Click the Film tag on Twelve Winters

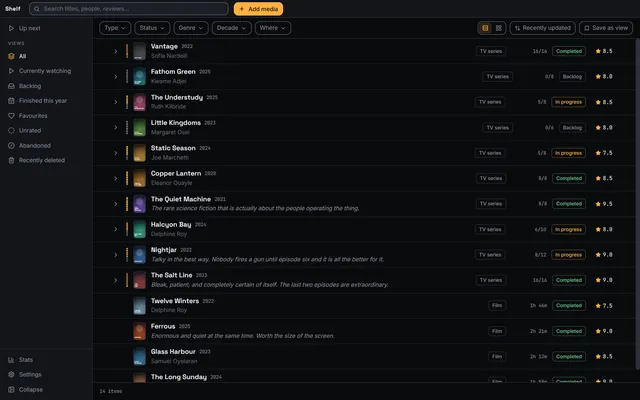[497, 305]
